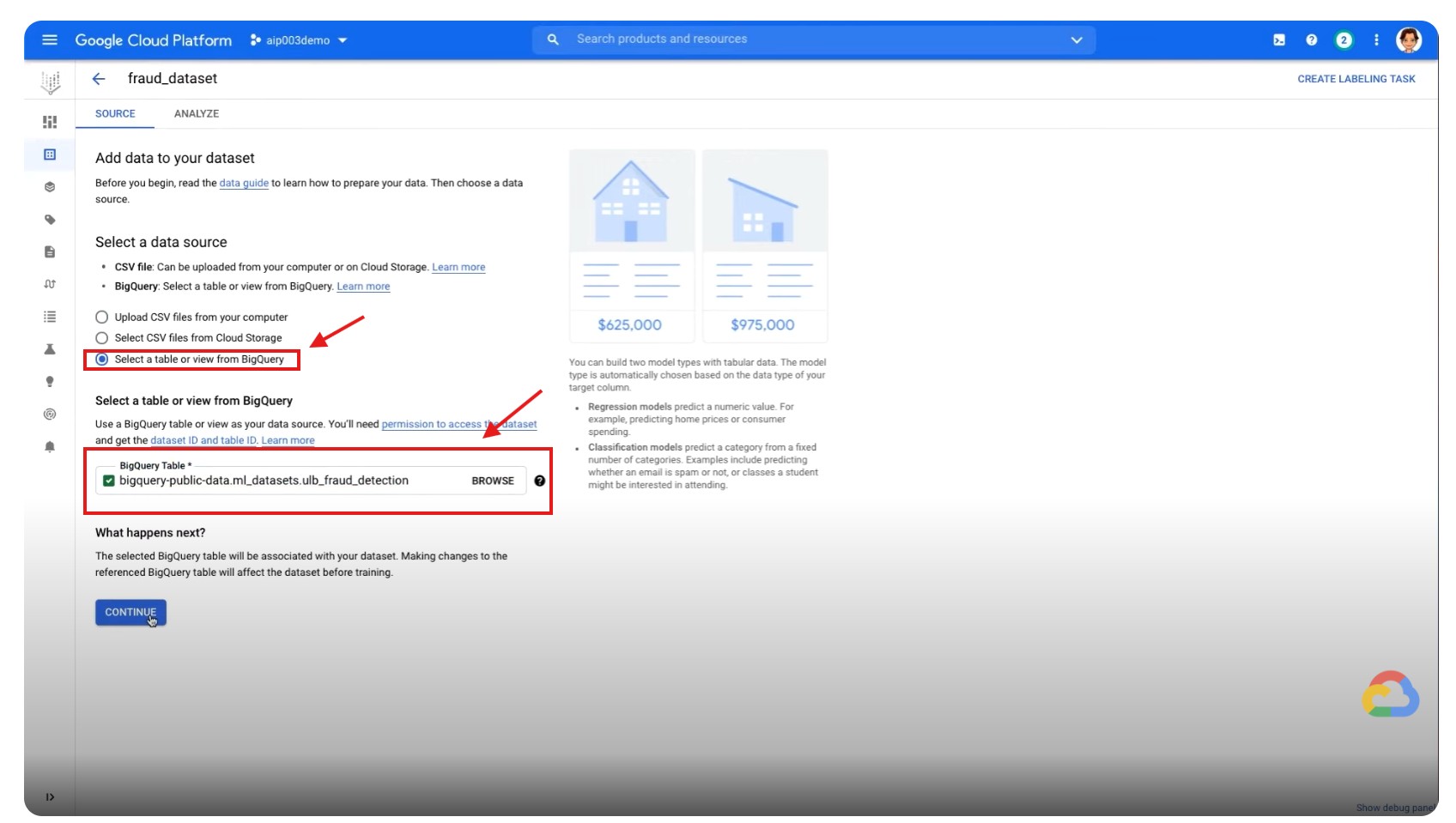Screen dimensions: 1456x823
Task: Click the Dashboard icon in sidebar
Action: 50,122
